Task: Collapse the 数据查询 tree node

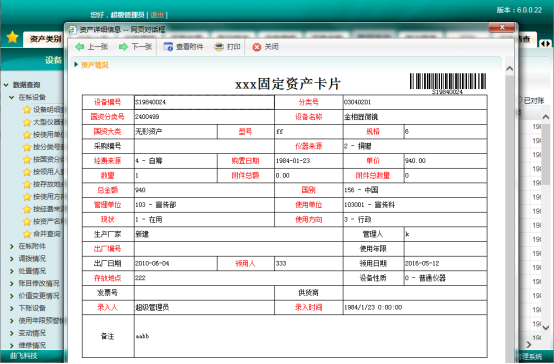Action: coord(6,85)
